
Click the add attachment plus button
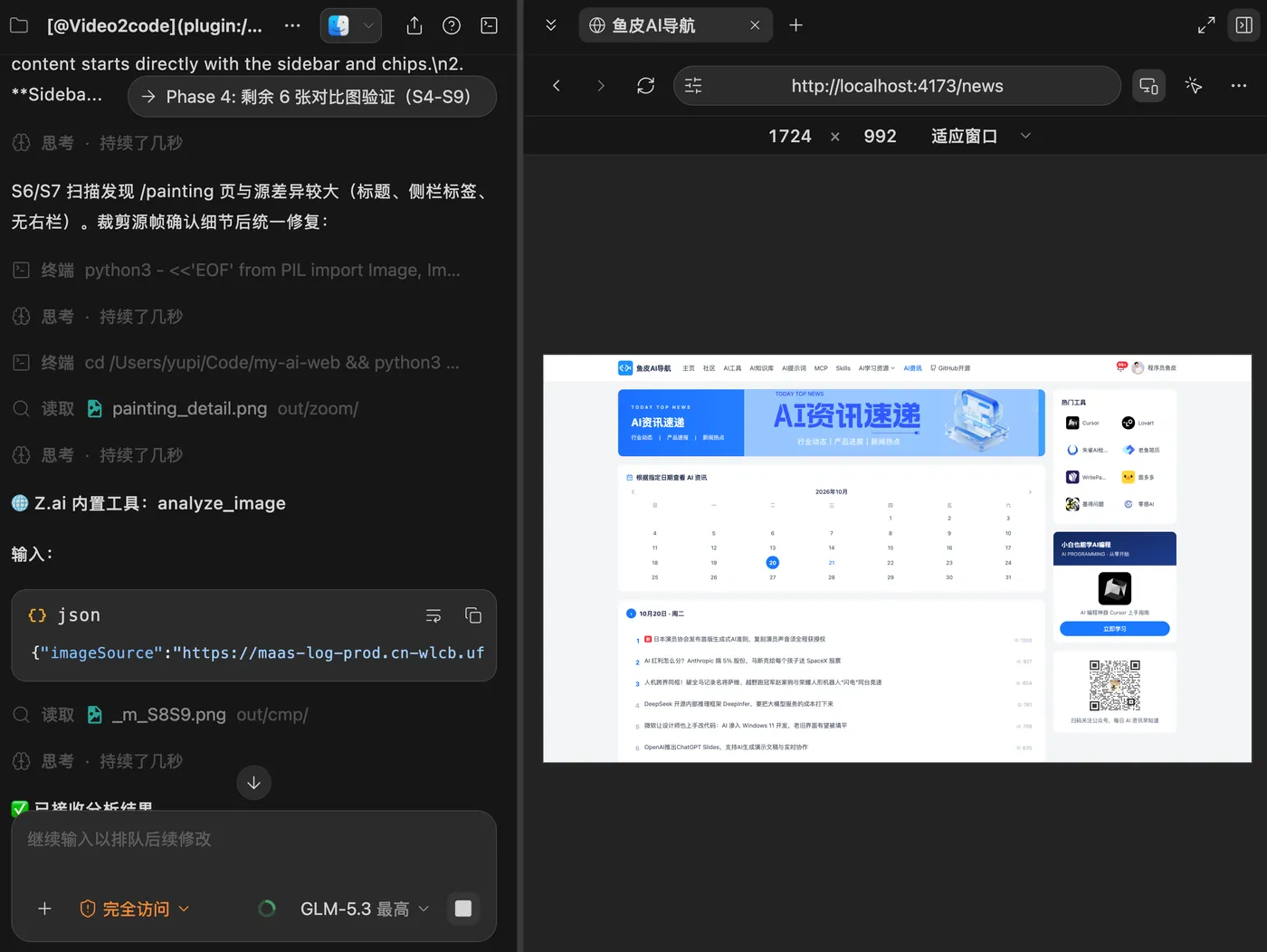coord(44,909)
